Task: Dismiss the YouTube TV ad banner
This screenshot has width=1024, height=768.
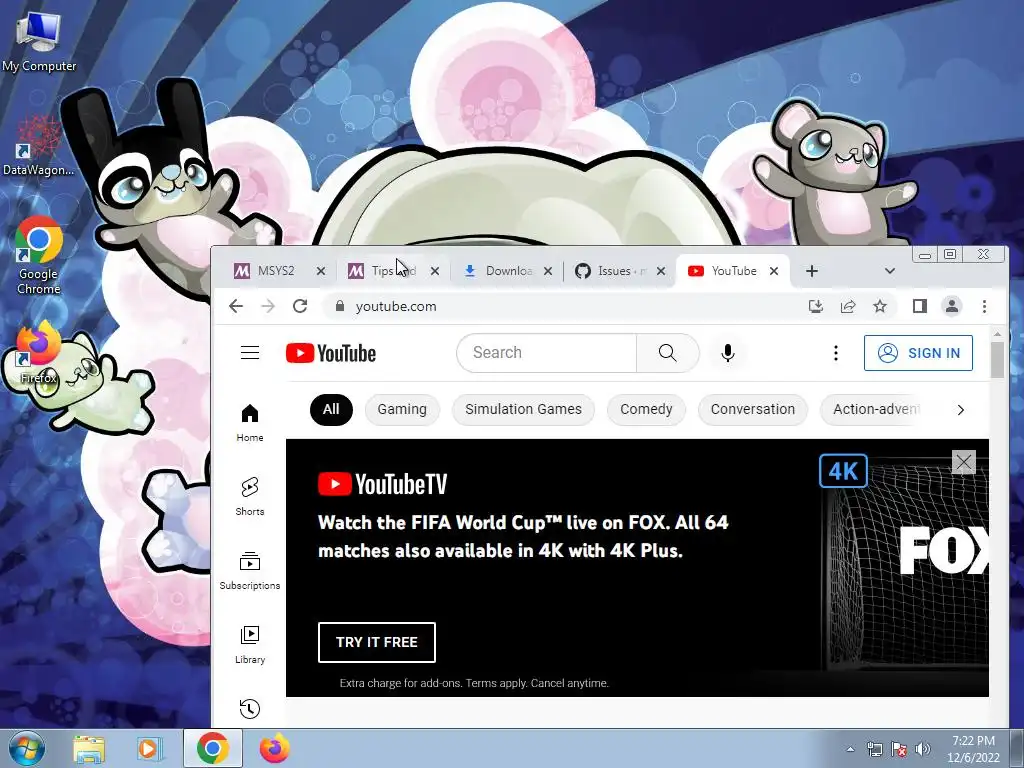Action: point(963,462)
